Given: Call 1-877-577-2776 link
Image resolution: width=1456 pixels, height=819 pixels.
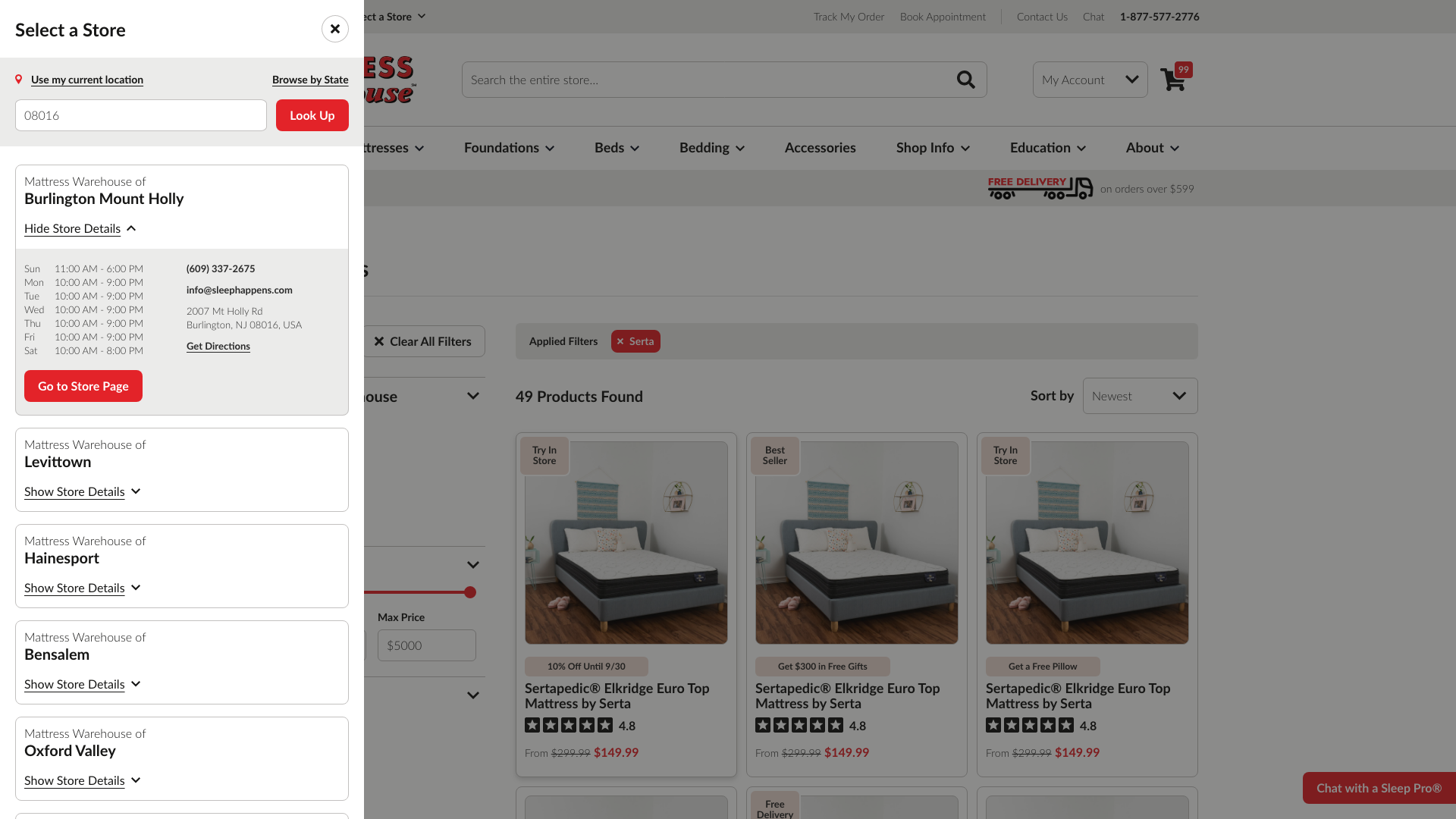Looking at the screenshot, I should click(1159, 17).
